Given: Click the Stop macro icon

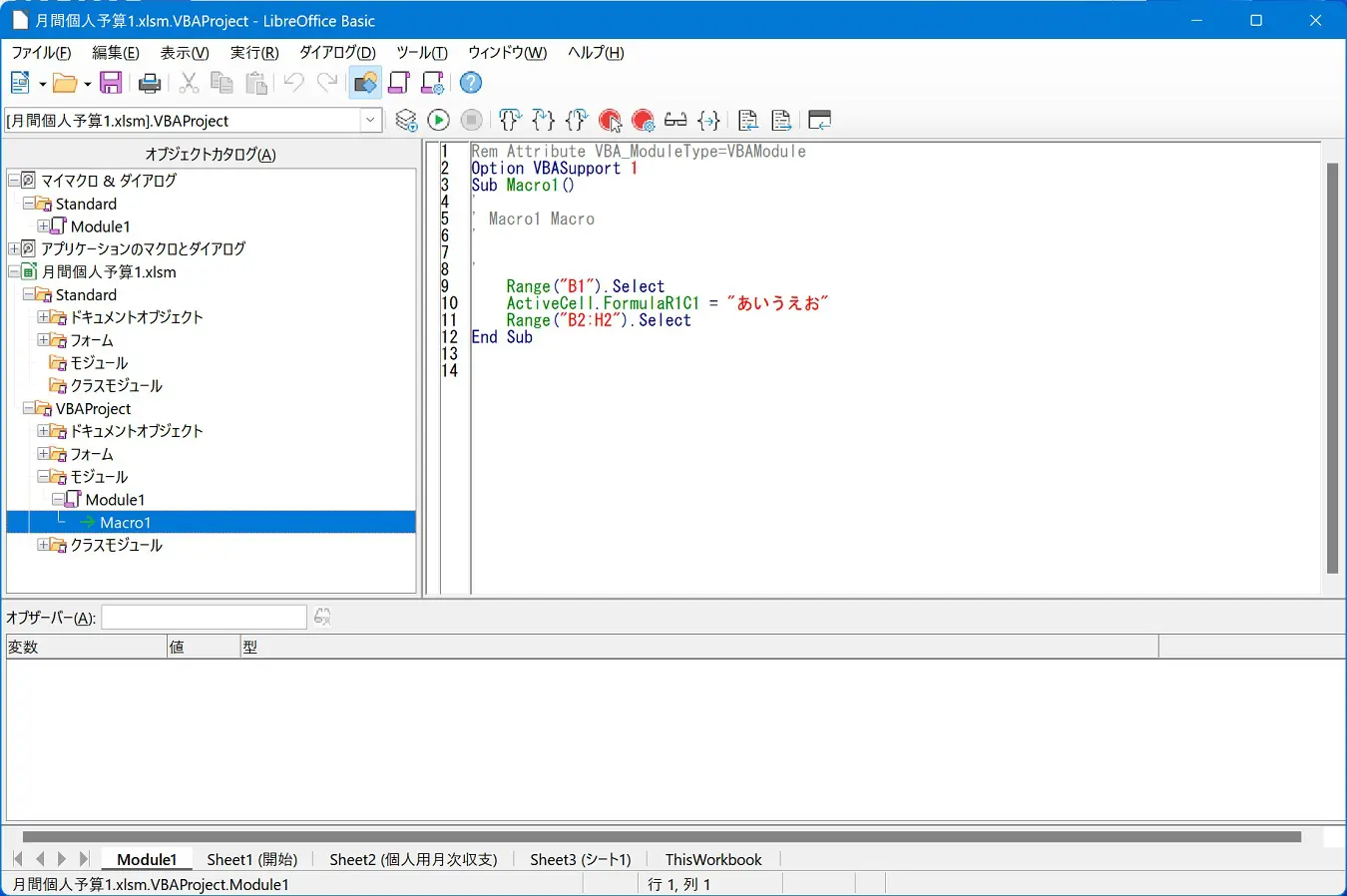Looking at the screenshot, I should pyautogui.click(x=472, y=121).
